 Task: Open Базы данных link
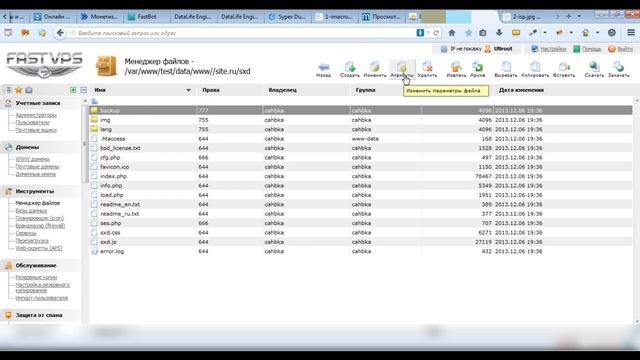(31, 211)
